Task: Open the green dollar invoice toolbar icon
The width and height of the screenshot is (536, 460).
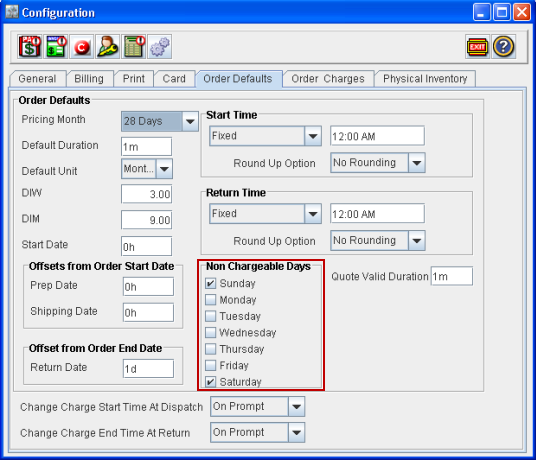Action: coord(56,46)
